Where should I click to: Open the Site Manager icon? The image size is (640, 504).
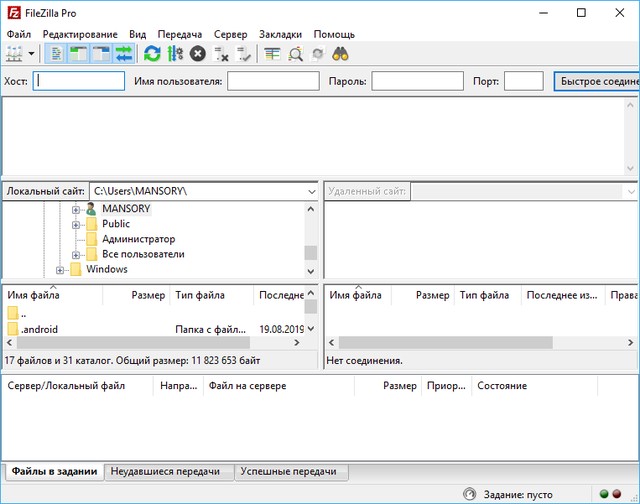tap(15, 54)
